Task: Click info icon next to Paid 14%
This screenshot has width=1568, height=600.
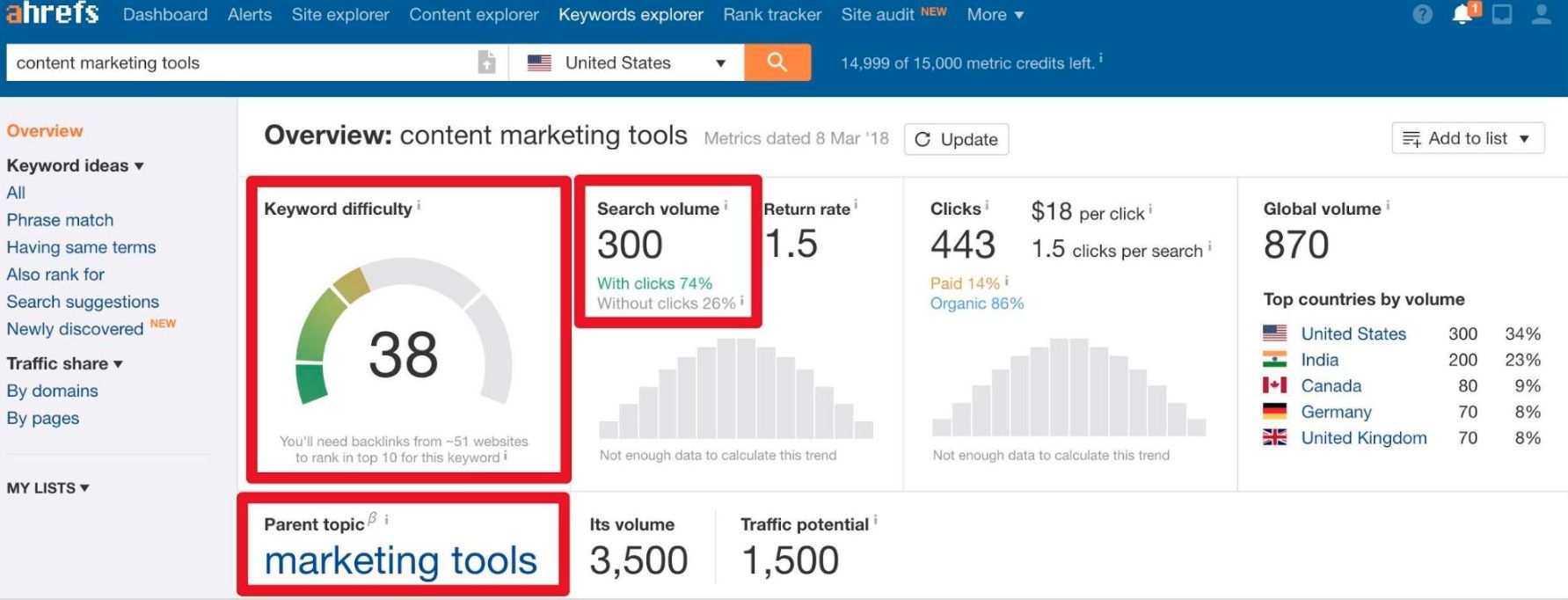Action: 1006,281
